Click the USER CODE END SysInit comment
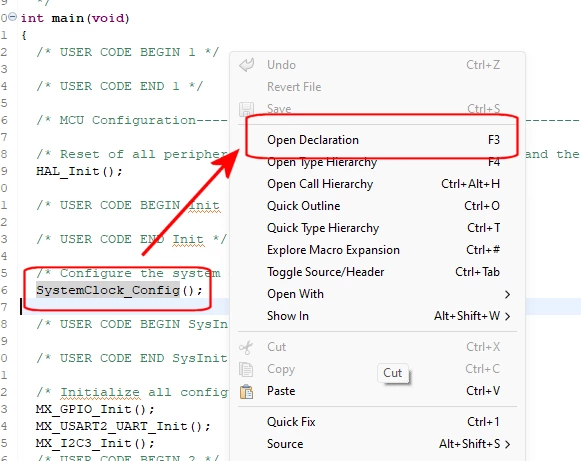The image size is (581, 461). 132,359
